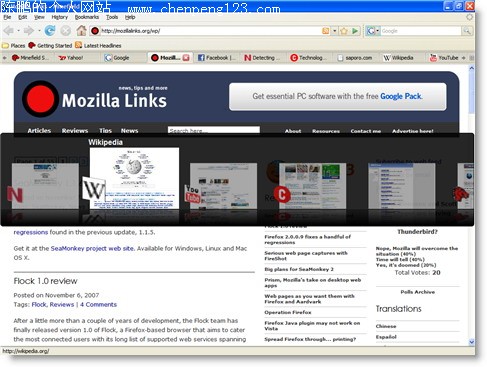The height and width of the screenshot is (367, 487).
Task: Open the 'Operation Firefox' sidebar link
Action: click(x=288, y=312)
